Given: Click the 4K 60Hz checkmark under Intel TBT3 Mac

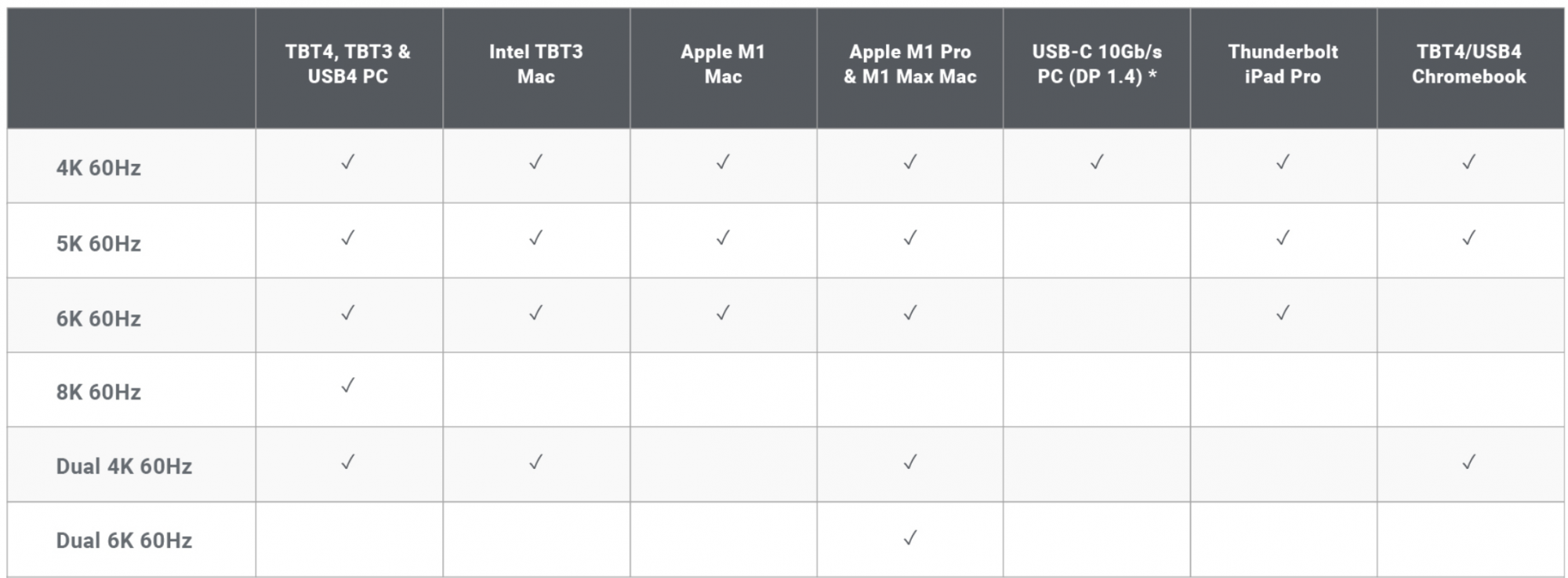Looking at the screenshot, I should click(535, 162).
